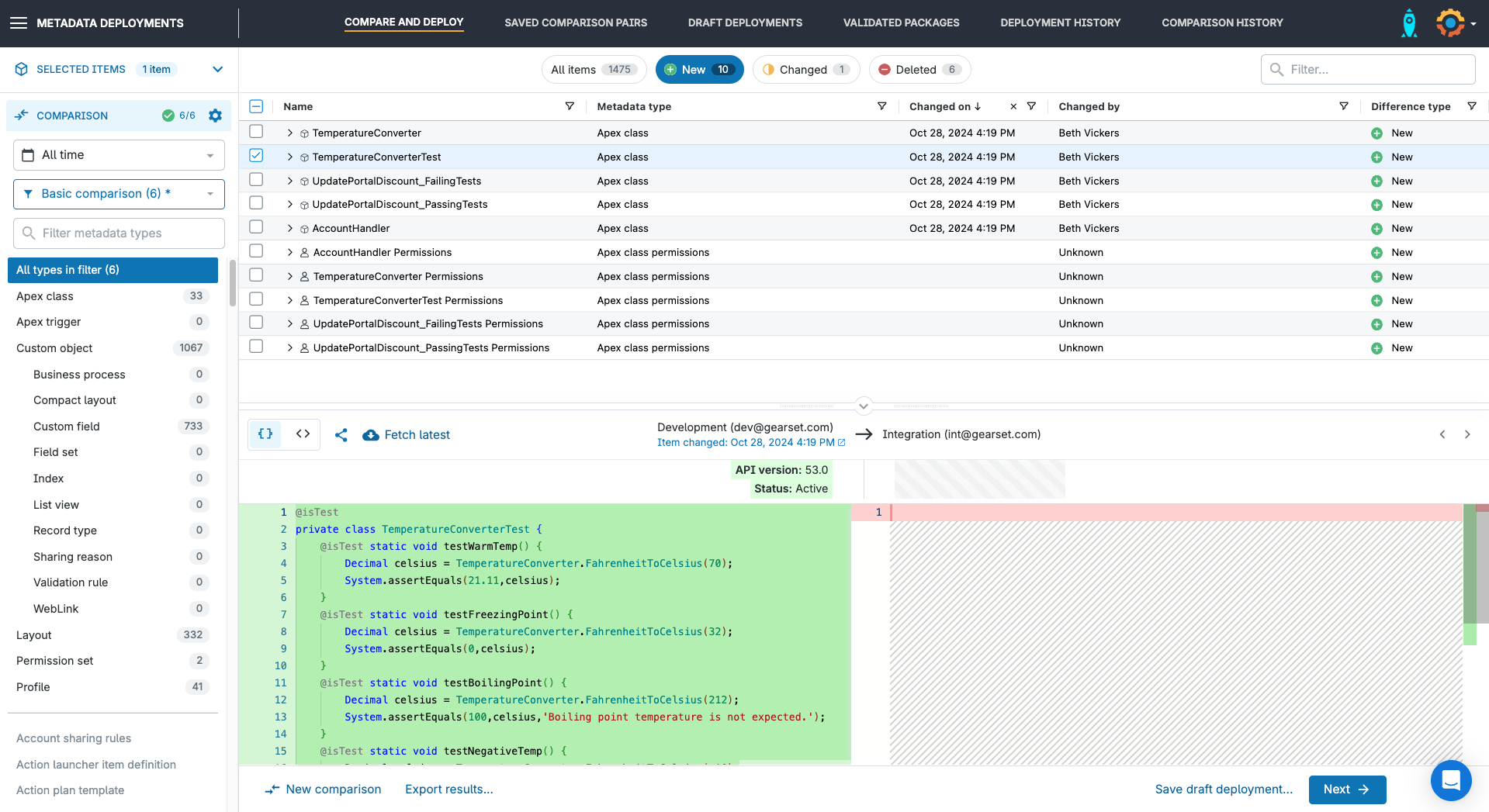
Task: Check the TemperatureConverter row checkbox
Action: point(256,132)
